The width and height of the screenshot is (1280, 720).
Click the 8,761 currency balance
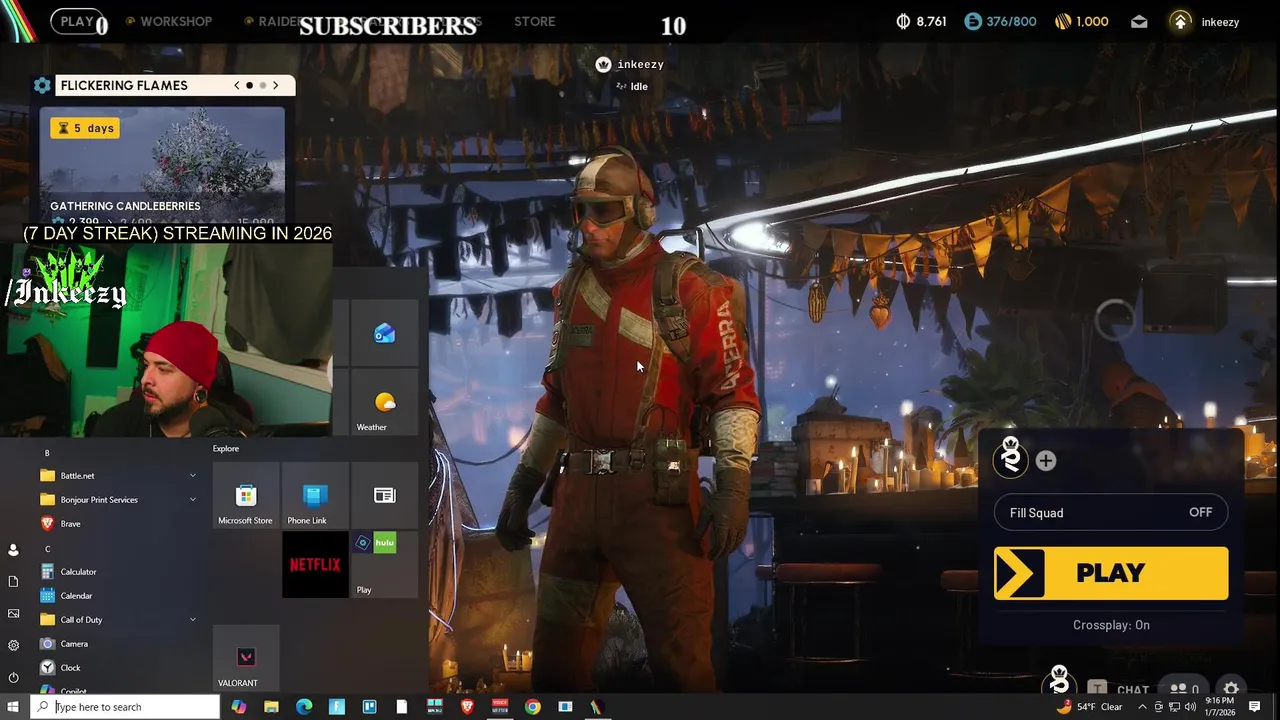pyautogui.click(x=921, y=21)
